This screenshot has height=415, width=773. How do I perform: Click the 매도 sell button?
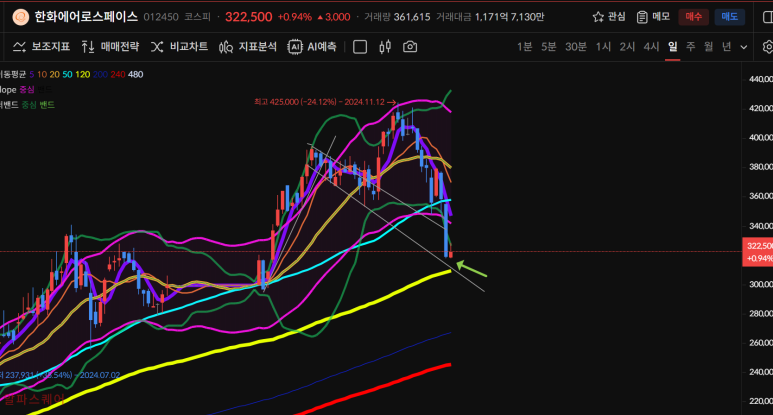(x=730, y=17)
